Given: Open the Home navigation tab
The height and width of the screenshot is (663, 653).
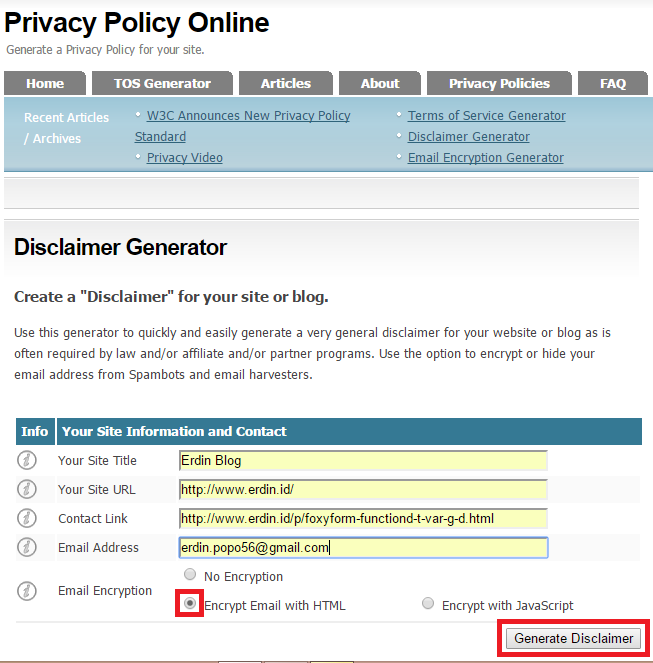Looking at the screenshot, I should pyautogui.click(x=45, y=83).
